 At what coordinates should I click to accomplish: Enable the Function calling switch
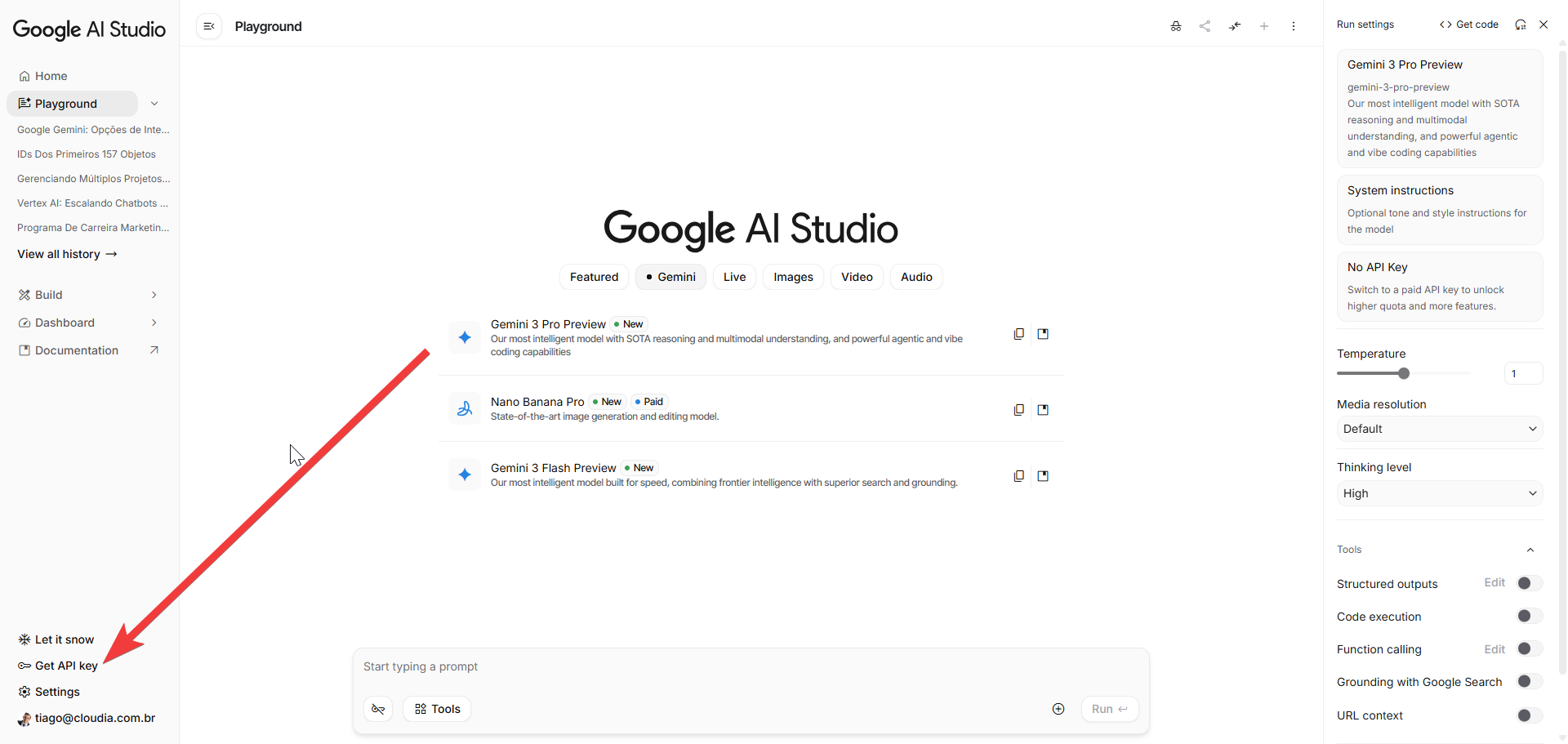point(1529,648)
